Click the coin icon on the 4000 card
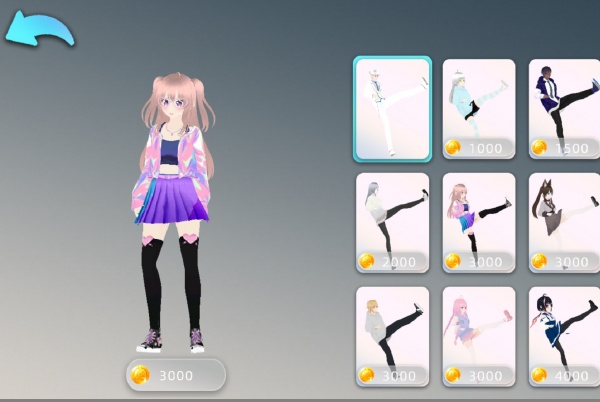Screen dimensions: 600x402 tap(540, 375)
